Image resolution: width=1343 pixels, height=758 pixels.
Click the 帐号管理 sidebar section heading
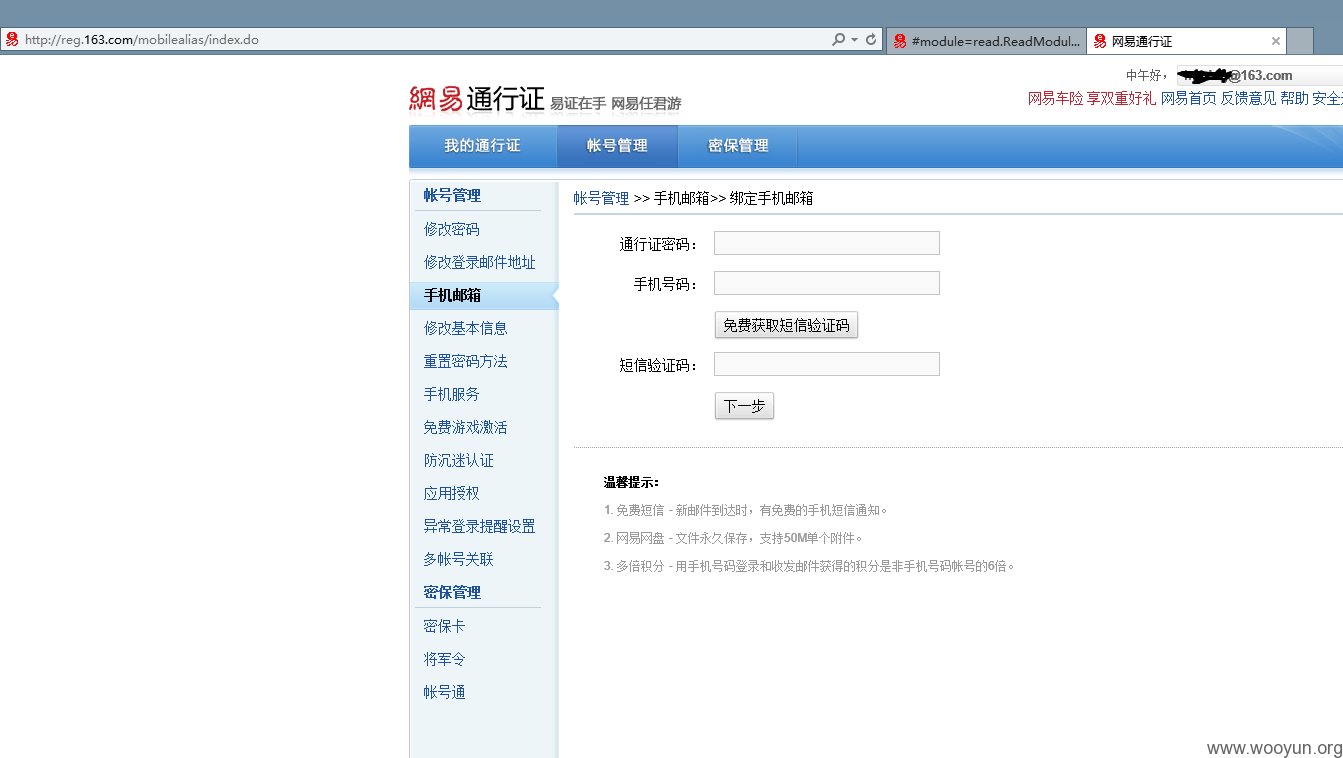452,196
